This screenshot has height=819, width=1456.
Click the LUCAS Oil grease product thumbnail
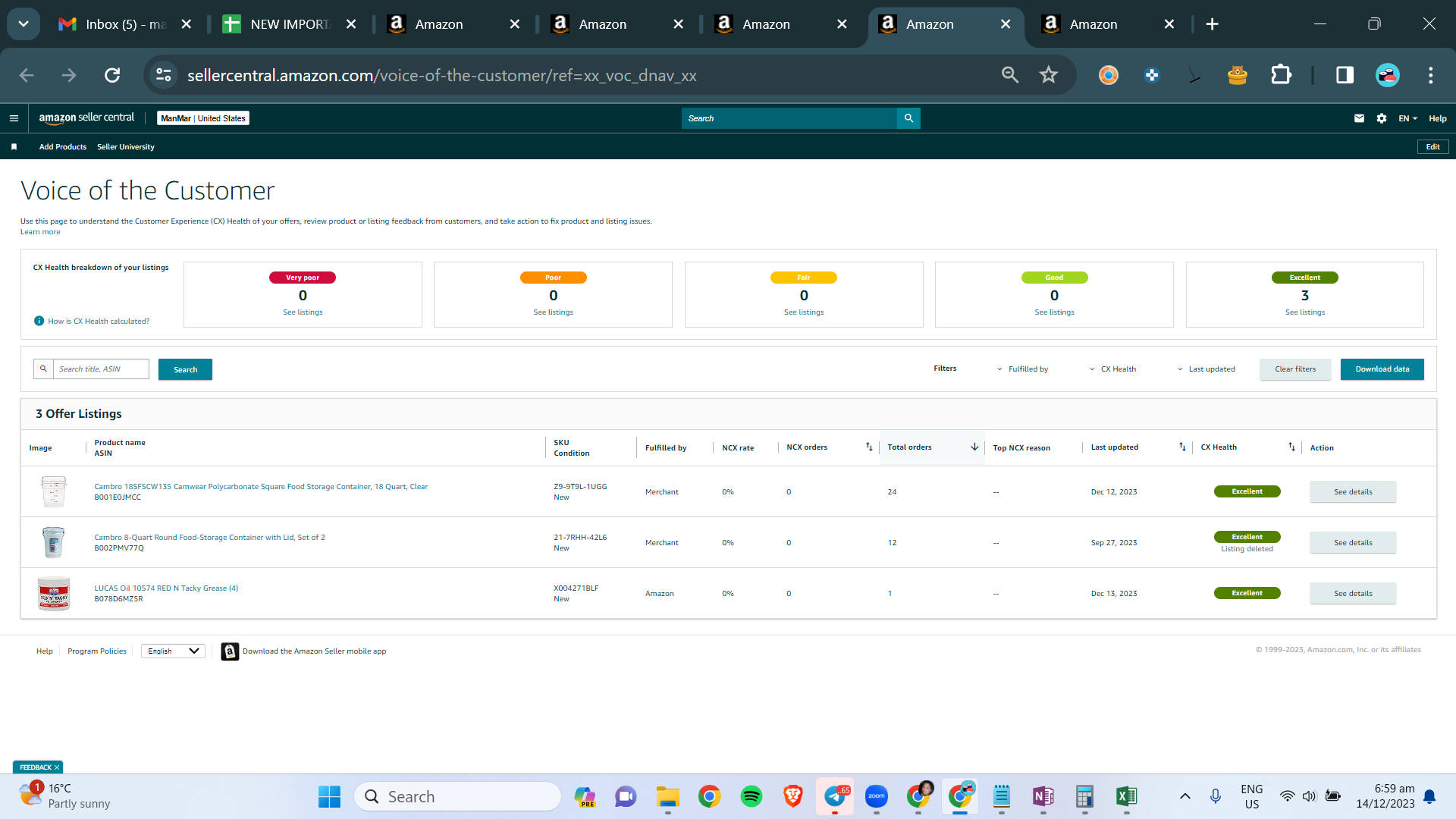(x=53, y=594)
